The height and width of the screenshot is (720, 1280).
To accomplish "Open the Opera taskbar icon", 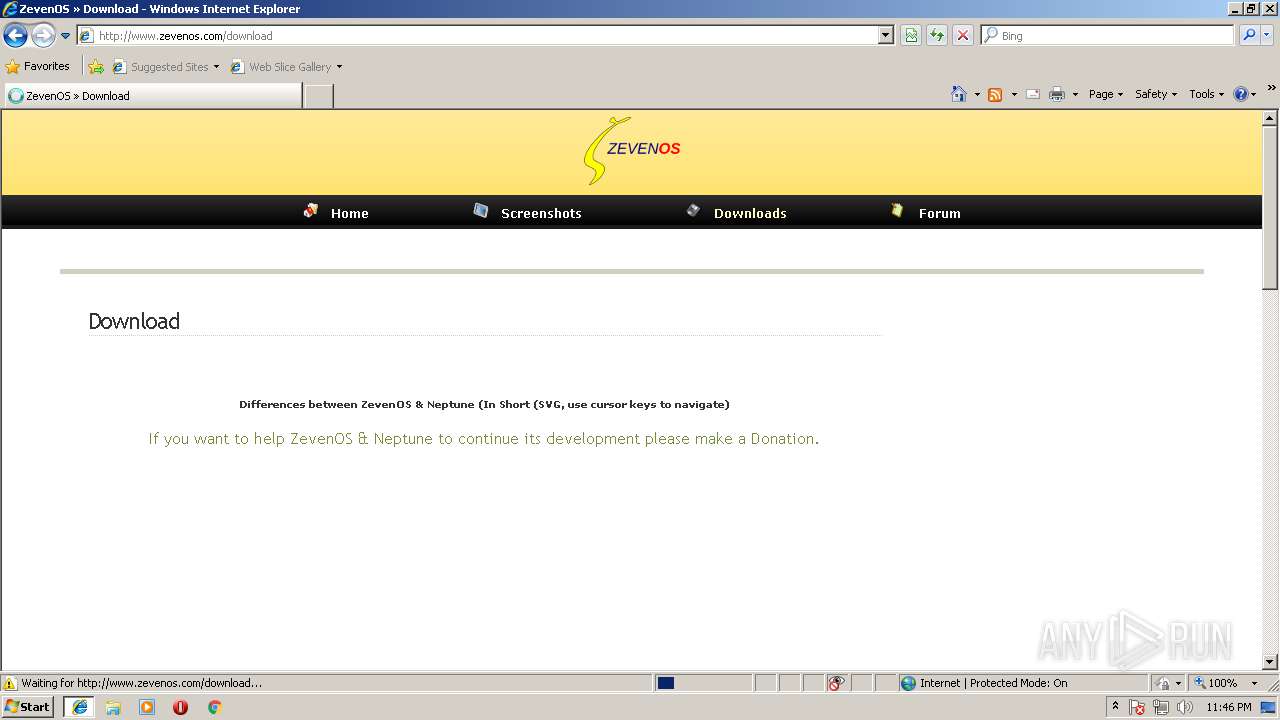I will pos(180,707).
